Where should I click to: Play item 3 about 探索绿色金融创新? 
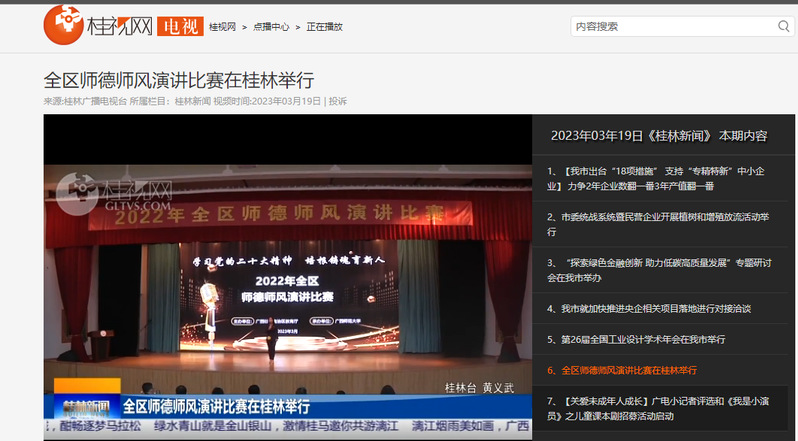click(659, 270)
